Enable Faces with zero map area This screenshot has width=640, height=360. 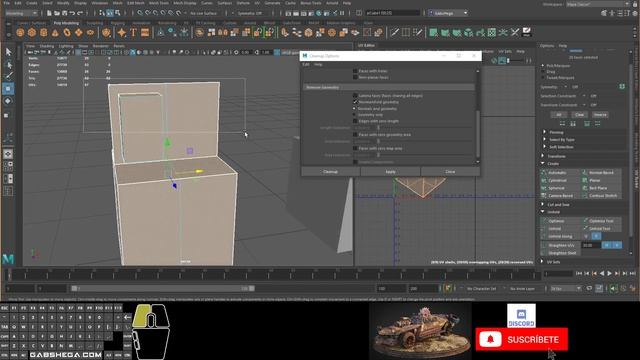click(355, 148)
